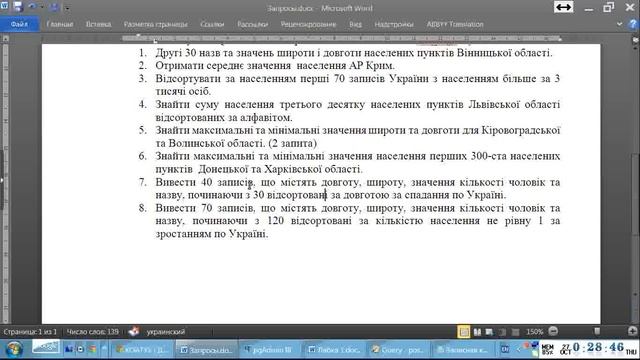
Task: Click text 'за довготою за спадання по Україні'
Action: [x=418, y=195]
